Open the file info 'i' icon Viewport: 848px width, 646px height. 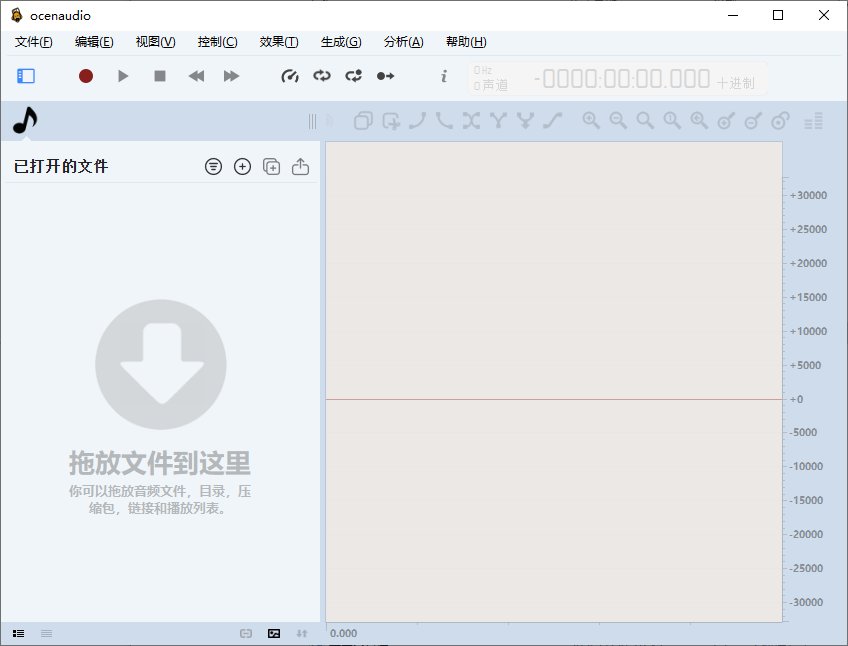[444, 76]
